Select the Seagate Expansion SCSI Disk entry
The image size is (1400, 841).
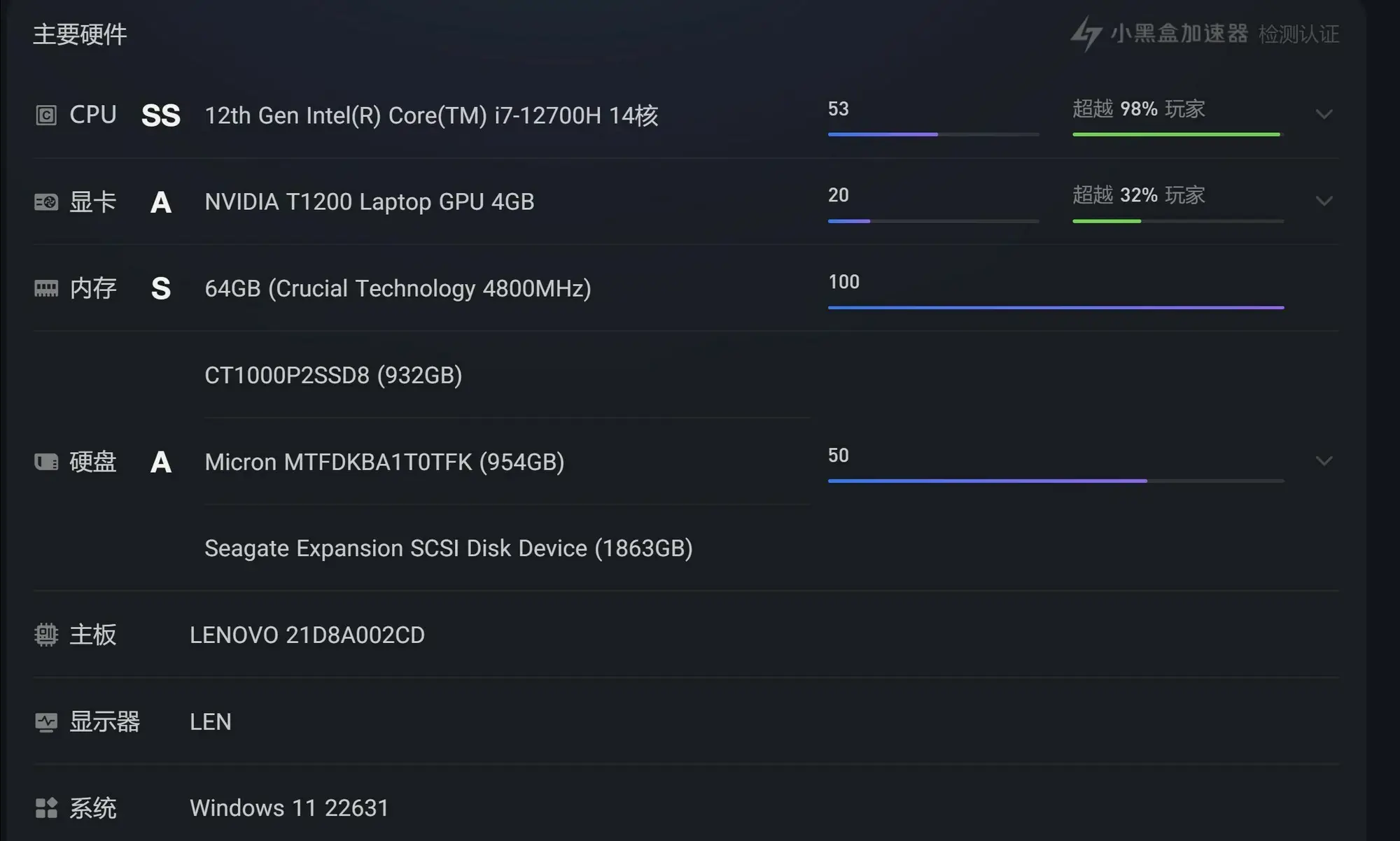click(449, 549)
